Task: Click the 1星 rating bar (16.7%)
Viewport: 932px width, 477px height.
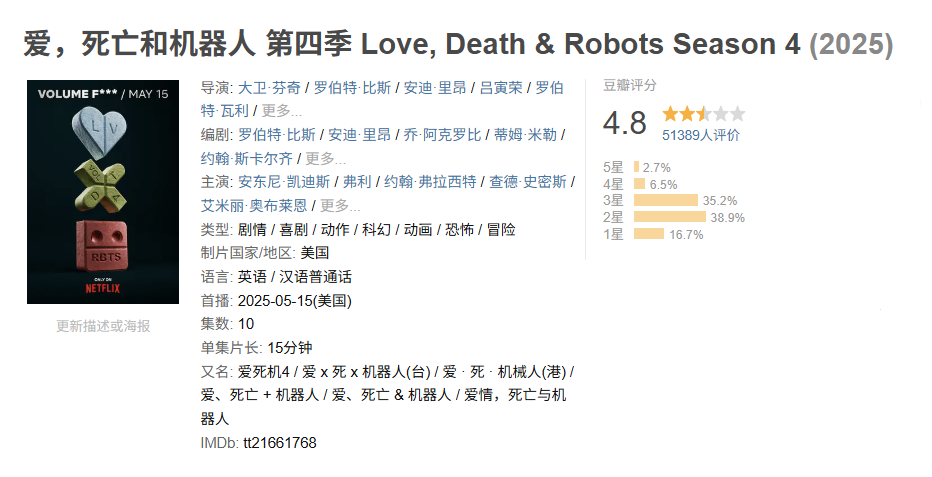Action: pyautogui.click(x=648, y=234)
